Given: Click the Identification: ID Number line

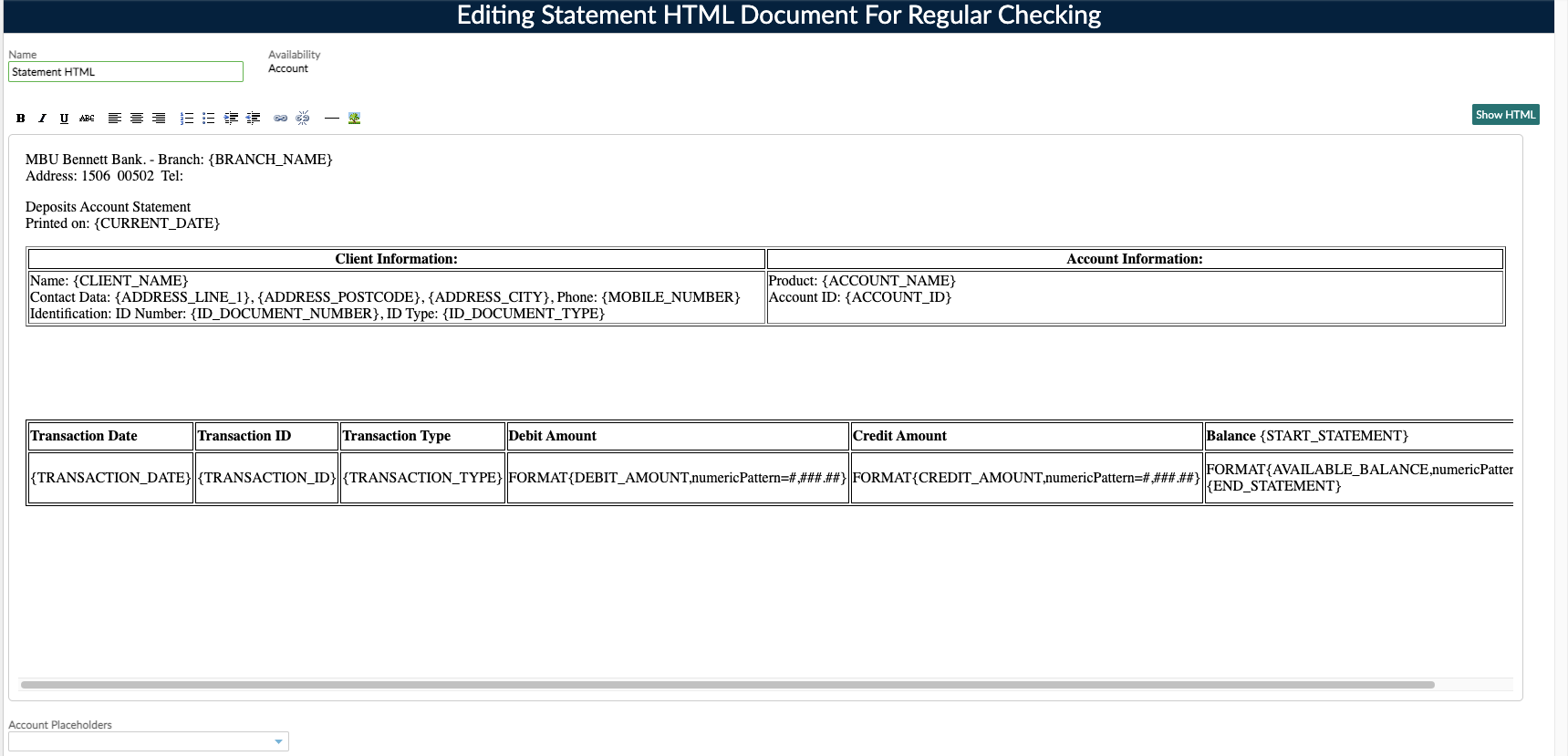Looking at the screenshot, I should coord(317,313).
